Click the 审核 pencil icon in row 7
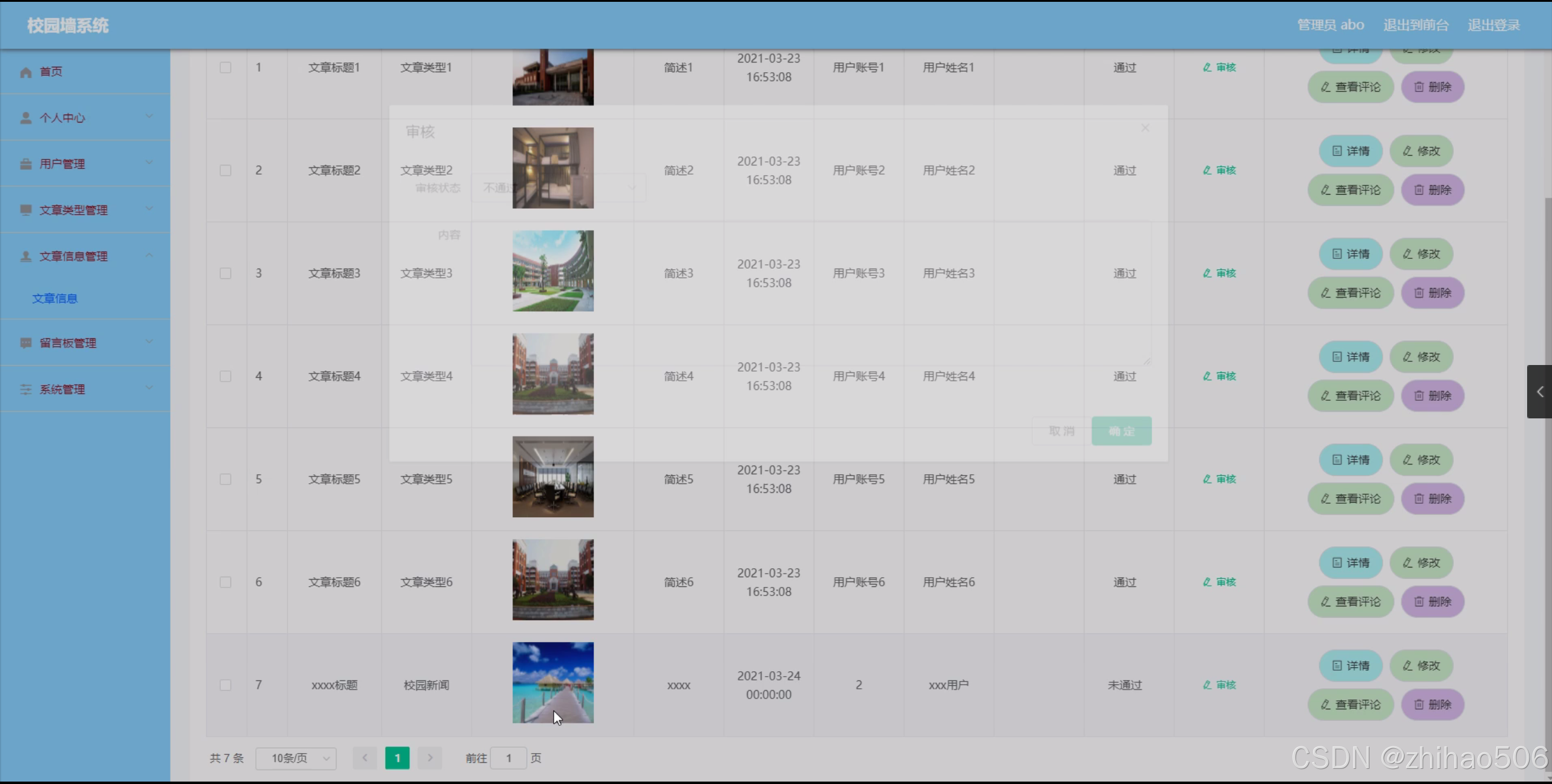Image resolution: width=1552 pixels, height=784 pixels. pos(1207,685)
